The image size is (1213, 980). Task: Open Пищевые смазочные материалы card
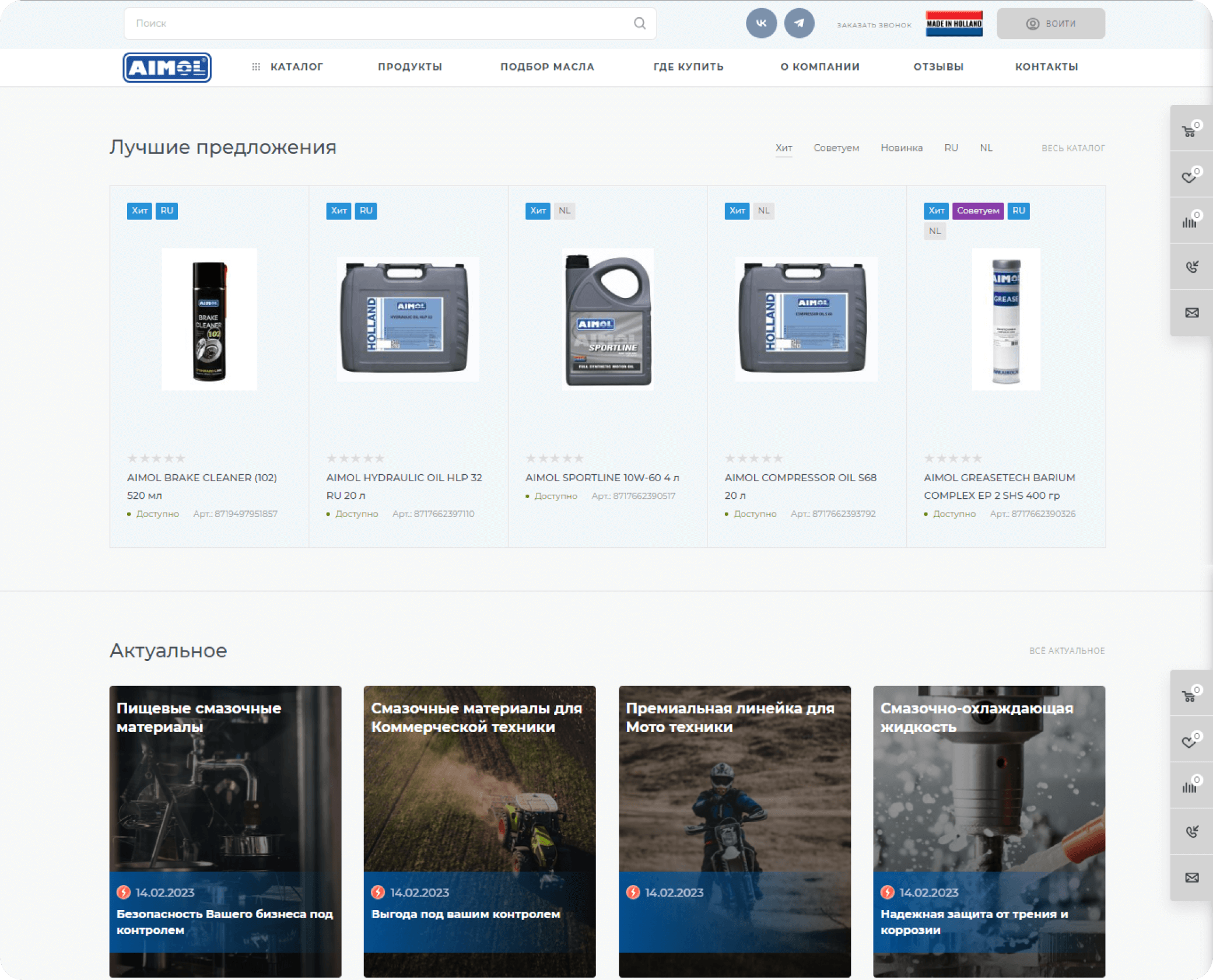[x=225, y=831]
